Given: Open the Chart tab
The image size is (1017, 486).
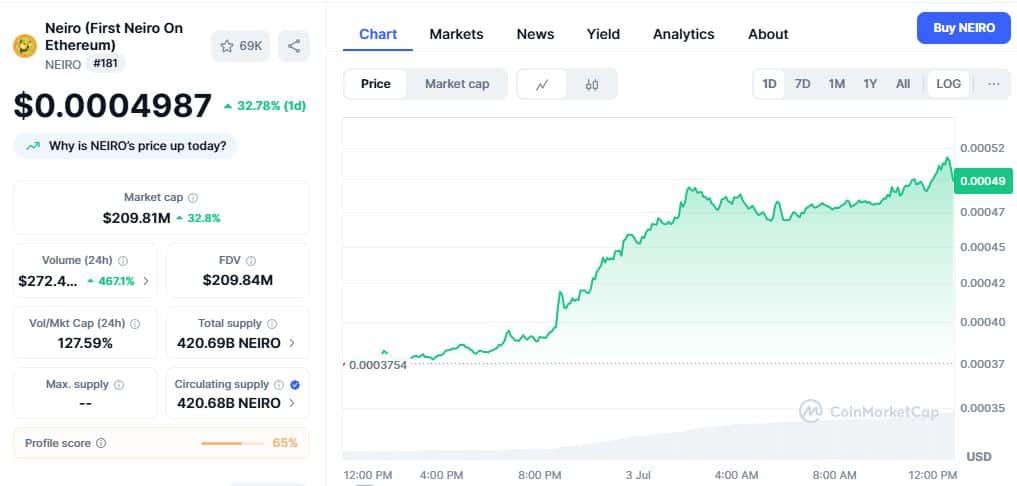Looking at the screenshot, I should (x=378, y=34).
